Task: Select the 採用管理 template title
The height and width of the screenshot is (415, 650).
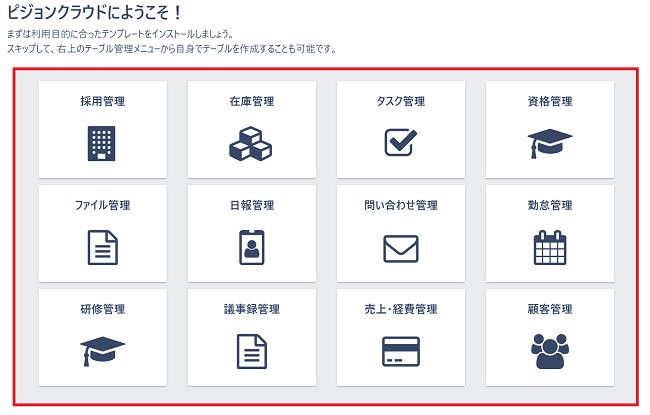Action: click(x=102, y=101)
